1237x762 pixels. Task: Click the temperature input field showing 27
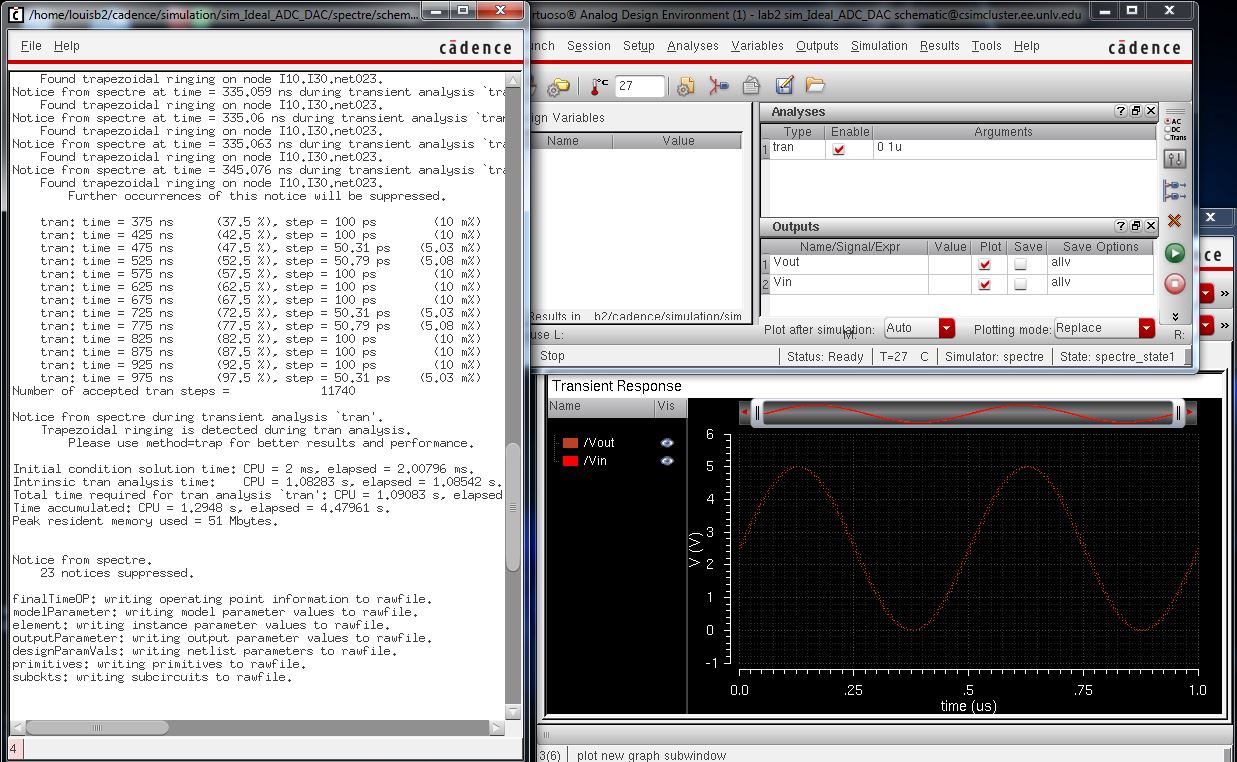tap(639, 86)
